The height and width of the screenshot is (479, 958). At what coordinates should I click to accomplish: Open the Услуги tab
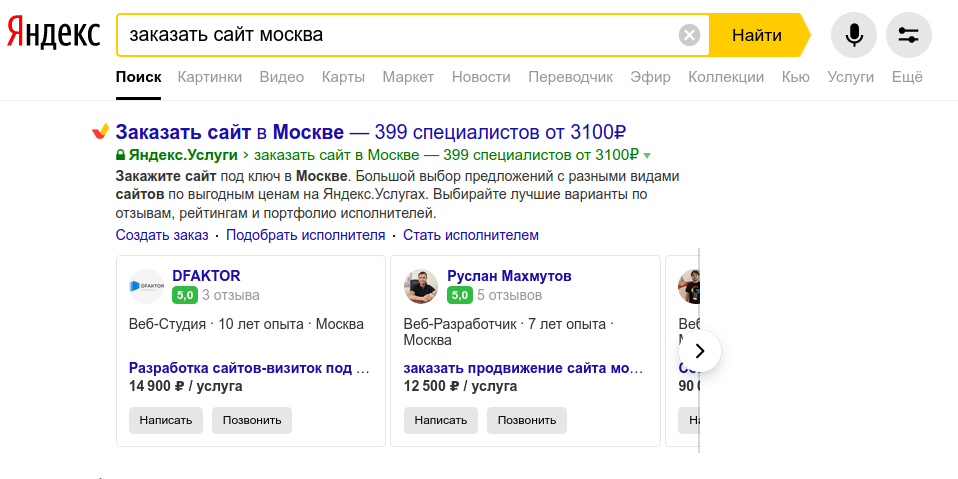click(x=850, y=77)
